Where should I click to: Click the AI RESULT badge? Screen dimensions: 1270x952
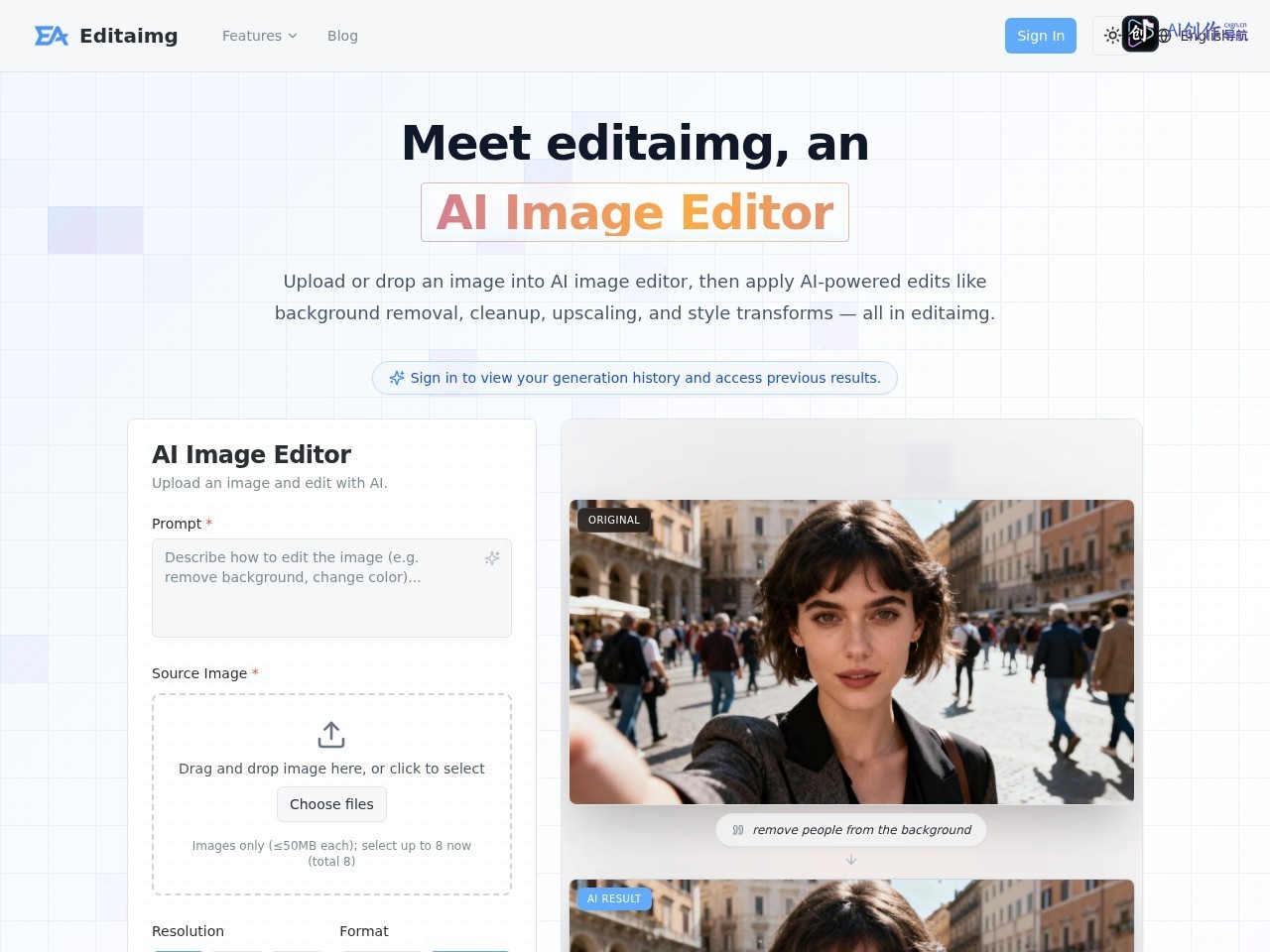[x=614, y=898]
